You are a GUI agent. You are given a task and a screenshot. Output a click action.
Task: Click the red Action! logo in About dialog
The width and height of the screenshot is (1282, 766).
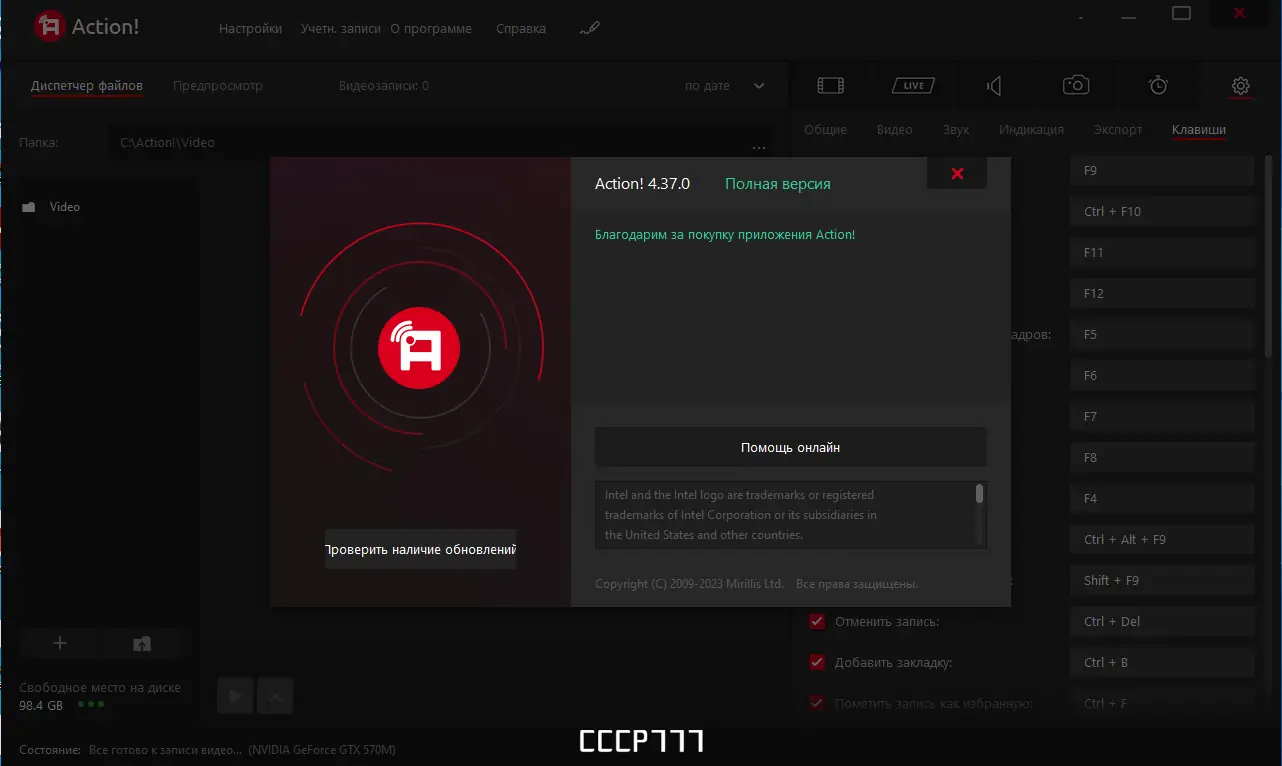(419, 349)
